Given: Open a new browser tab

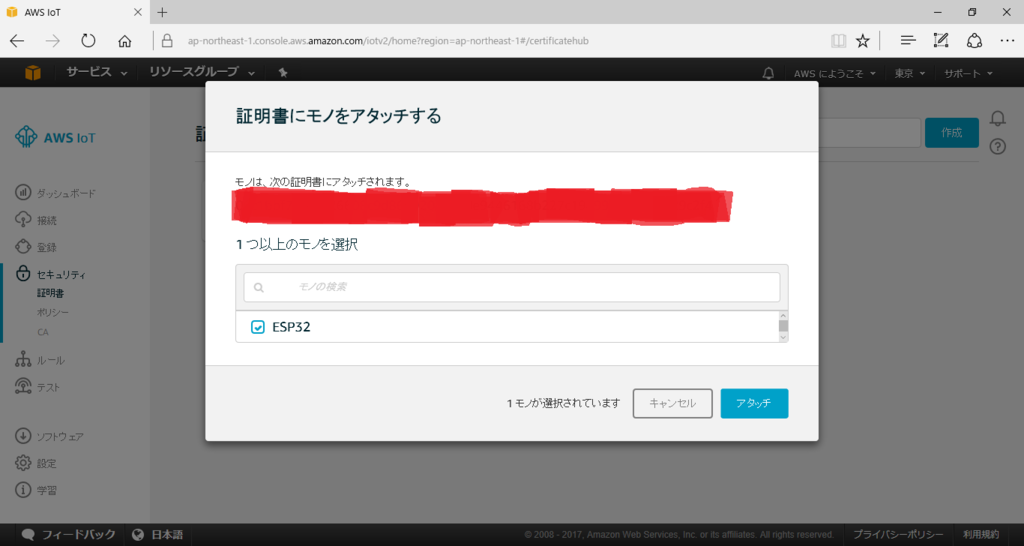Looking at the screenshot, I should tap(163, 12).
